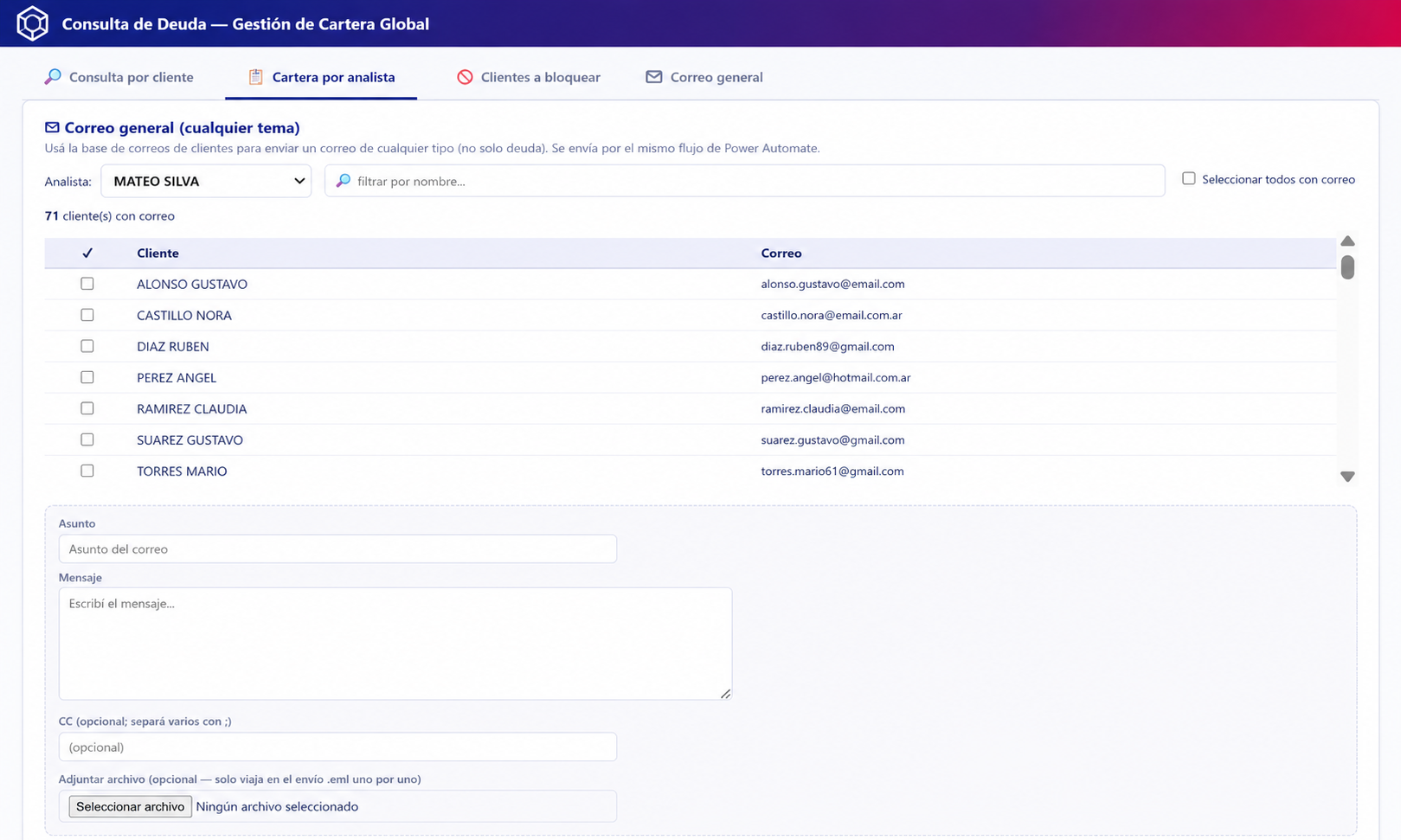Click the email ramirez.claudia@email.com

[x=833, y=408]
